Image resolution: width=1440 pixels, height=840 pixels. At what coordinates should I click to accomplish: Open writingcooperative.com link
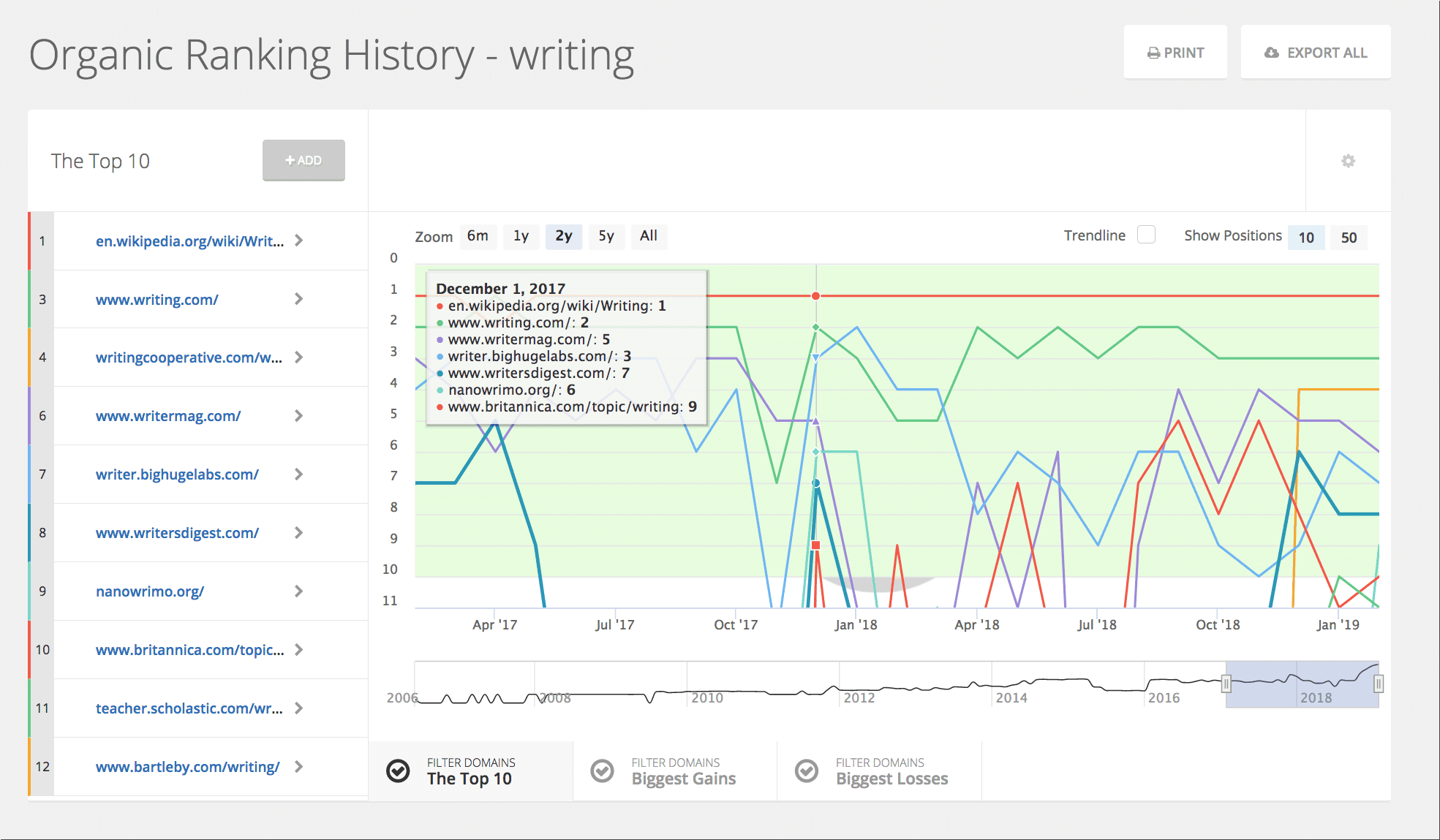tap(189, 357)
